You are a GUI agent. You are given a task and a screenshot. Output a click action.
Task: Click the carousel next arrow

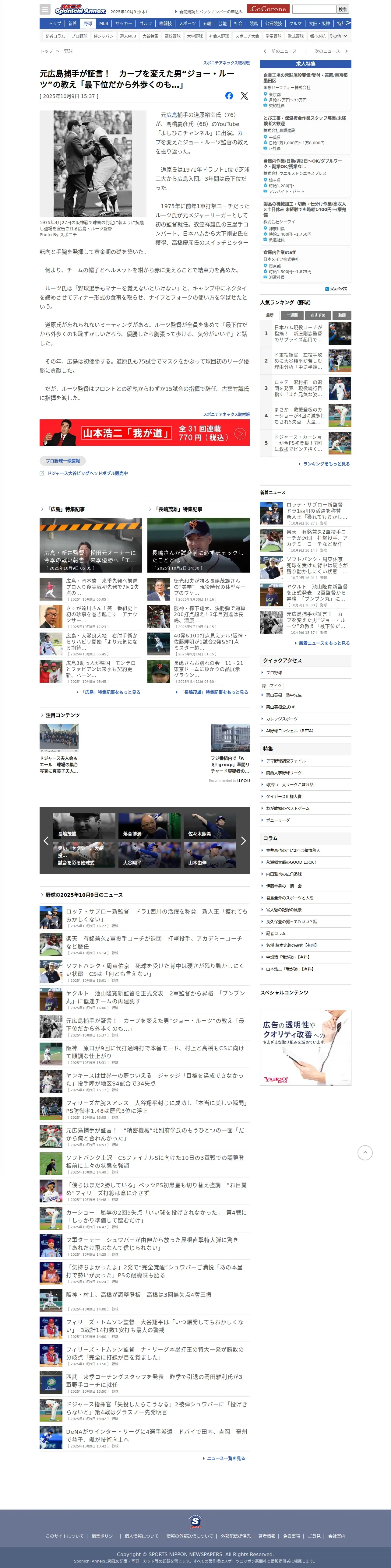244,840
